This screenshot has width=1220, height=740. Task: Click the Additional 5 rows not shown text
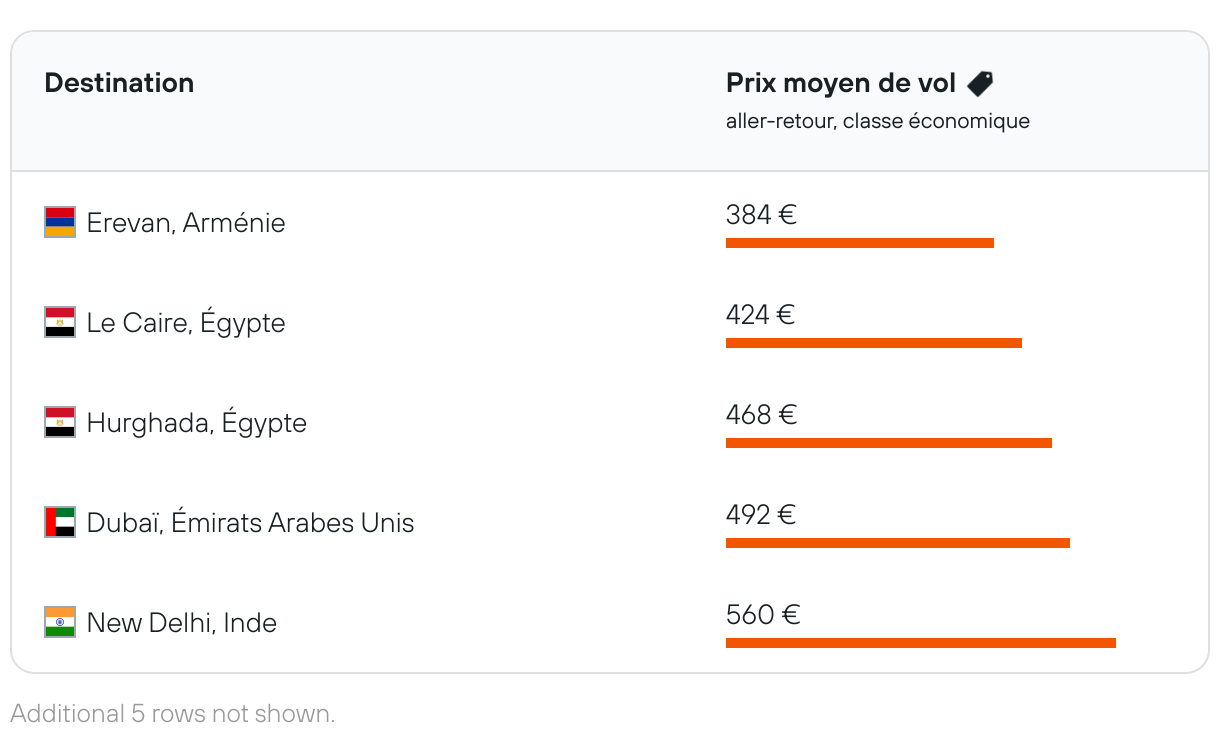(x=172, y=714)
